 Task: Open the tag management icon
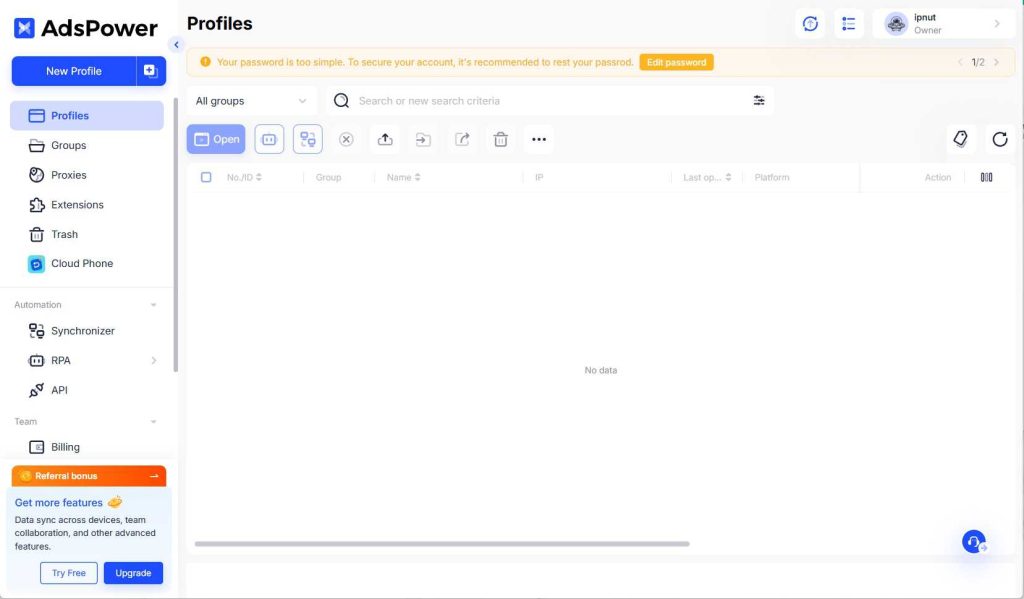point(961,140)
